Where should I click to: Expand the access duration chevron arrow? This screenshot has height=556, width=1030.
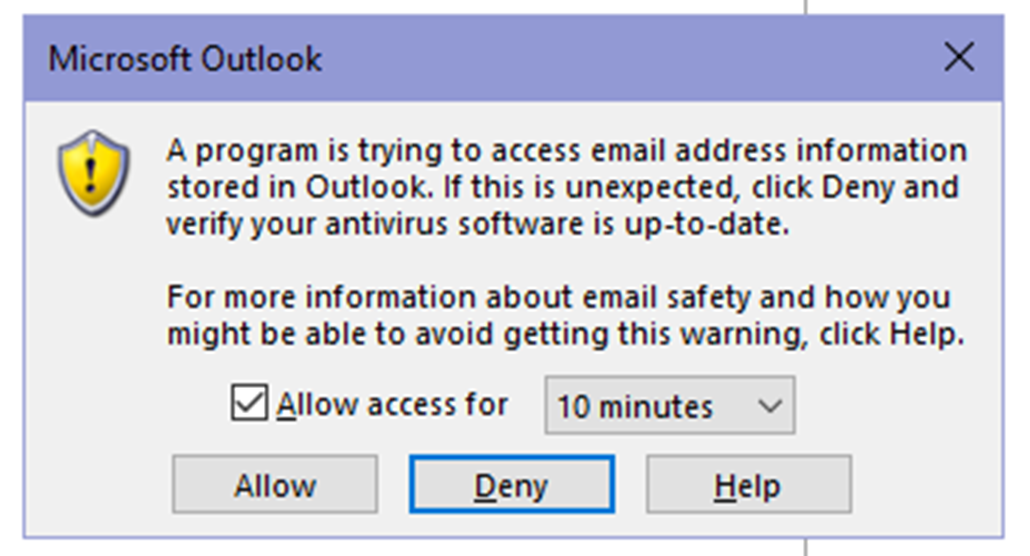768,406
